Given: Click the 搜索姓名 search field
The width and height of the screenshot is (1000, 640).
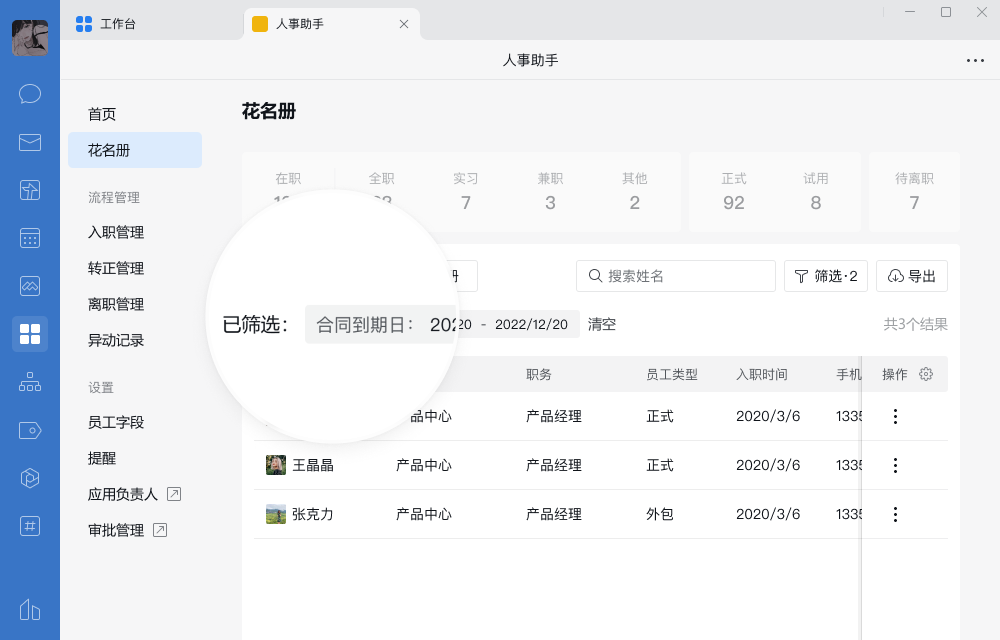Looking at the screenshot, I should 675,276.
